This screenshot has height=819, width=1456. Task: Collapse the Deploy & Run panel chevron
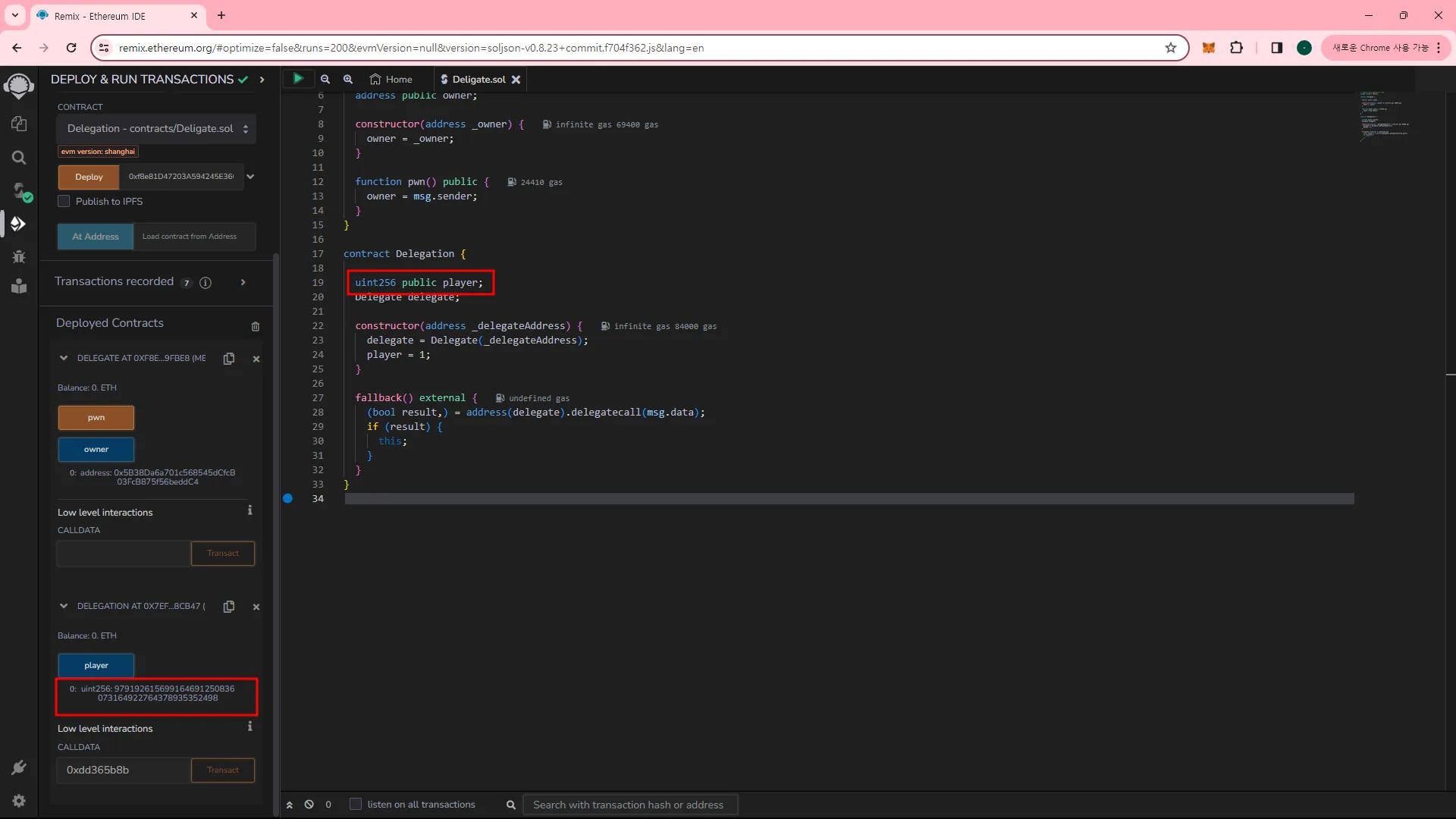point(262,80)
